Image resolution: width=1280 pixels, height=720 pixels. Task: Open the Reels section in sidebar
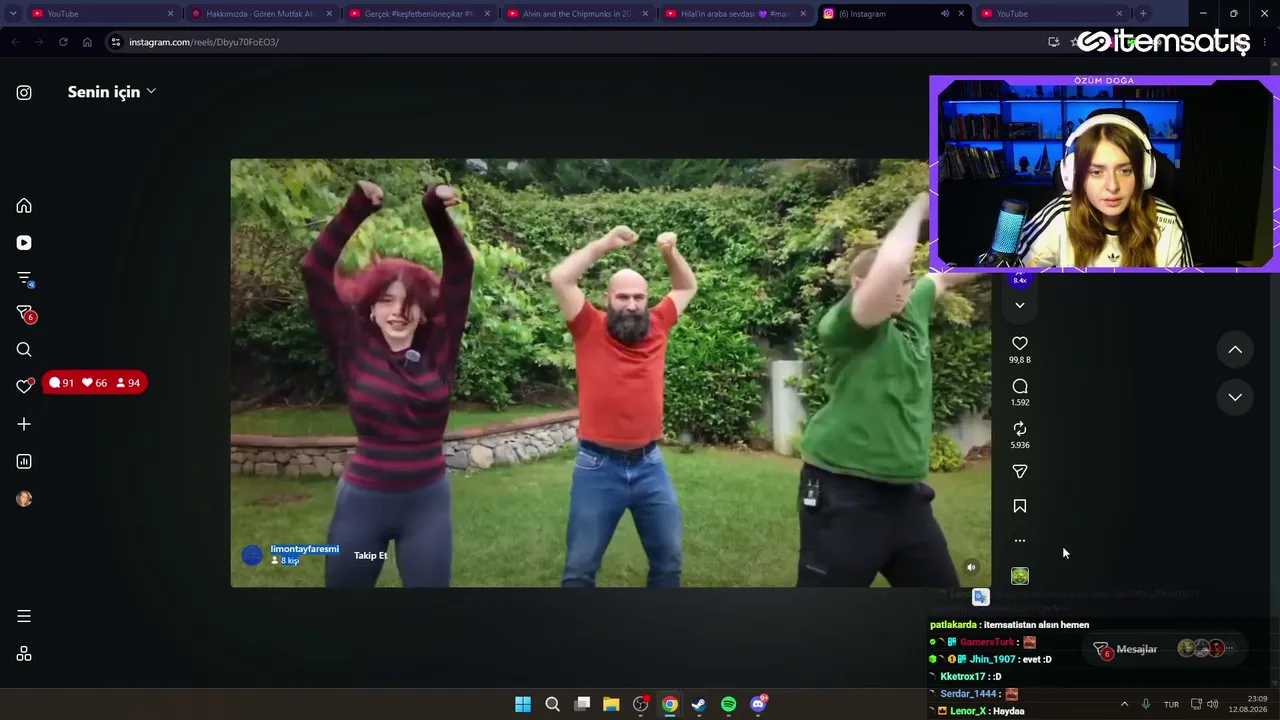click(24, 243)
